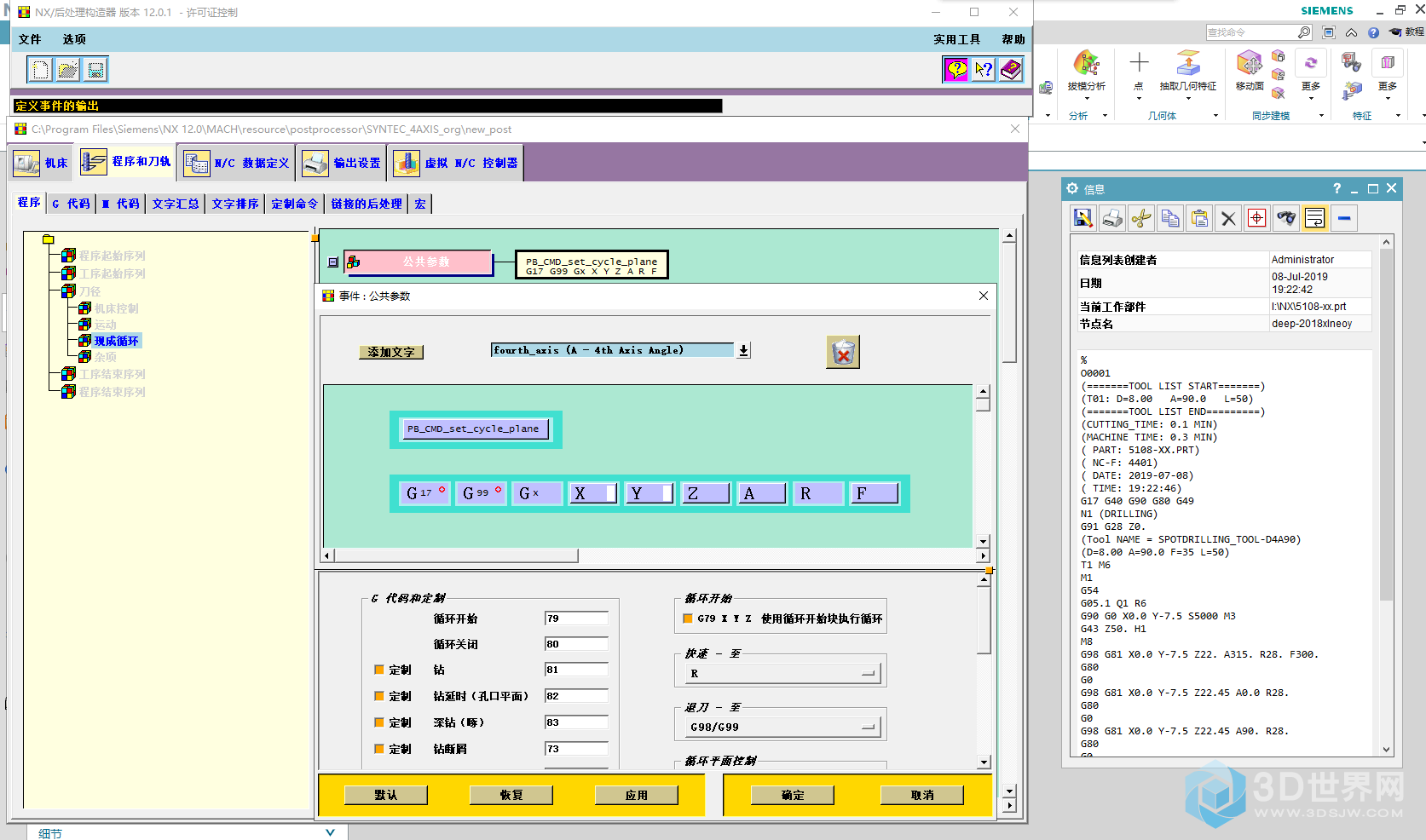
Task: Click the Save icon in Post Builder toolbar
Action: coord(95,70)
